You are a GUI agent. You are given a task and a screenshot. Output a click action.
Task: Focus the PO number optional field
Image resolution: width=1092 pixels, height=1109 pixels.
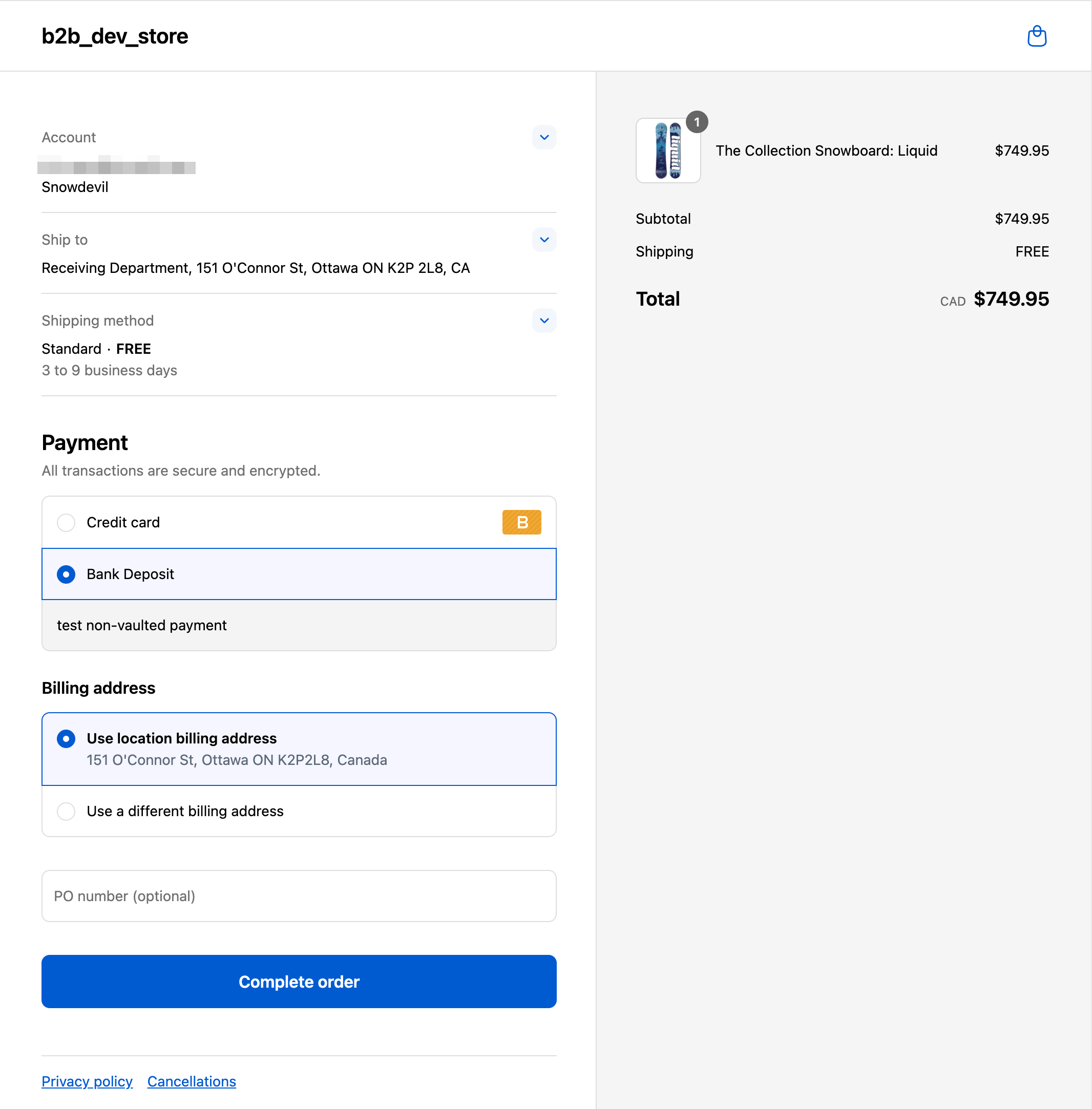(299, 895)
